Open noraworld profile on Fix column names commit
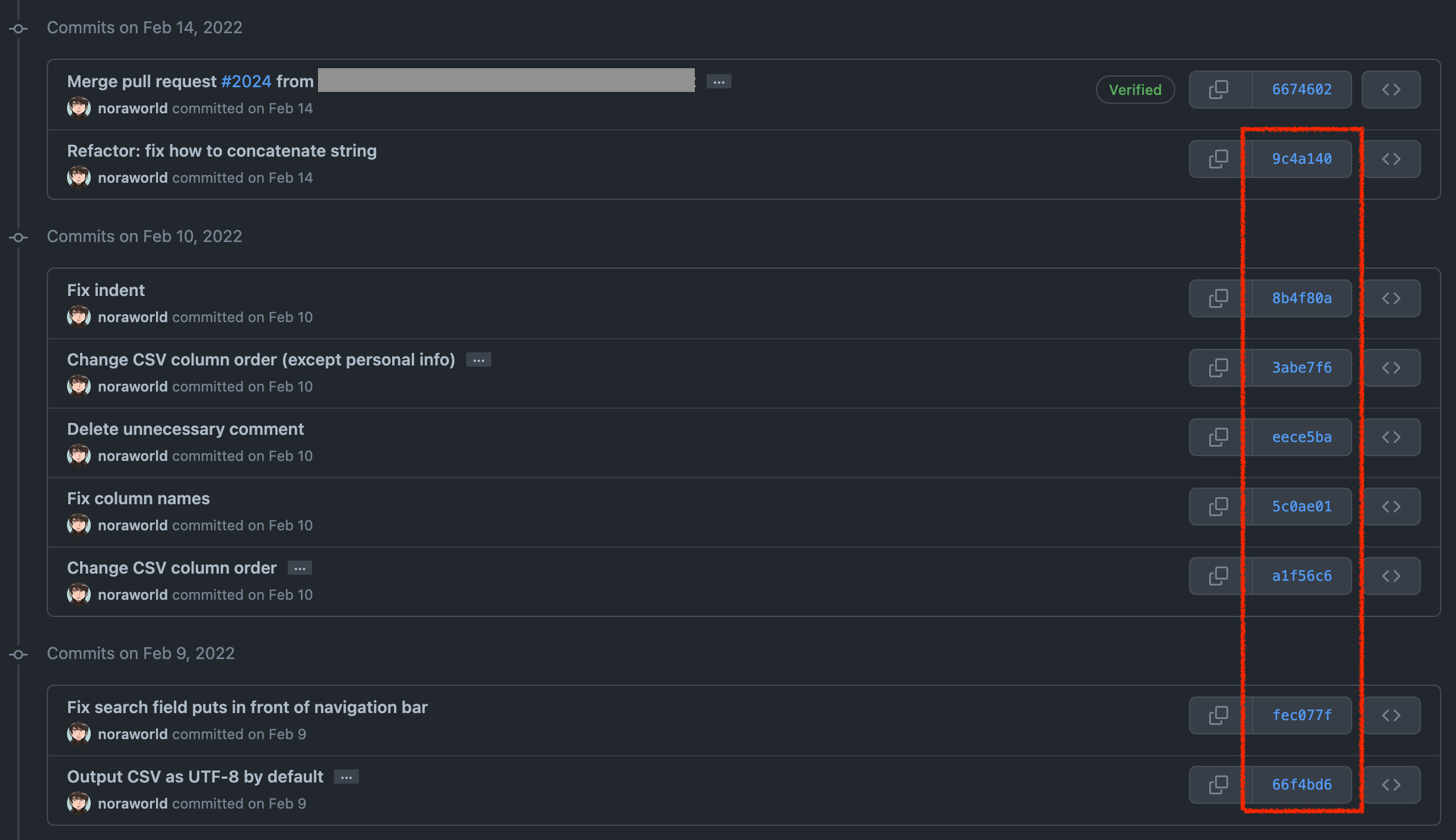The width and height of the screenshot is (1456, 840). pyautogui.click(x=132, y=526)
